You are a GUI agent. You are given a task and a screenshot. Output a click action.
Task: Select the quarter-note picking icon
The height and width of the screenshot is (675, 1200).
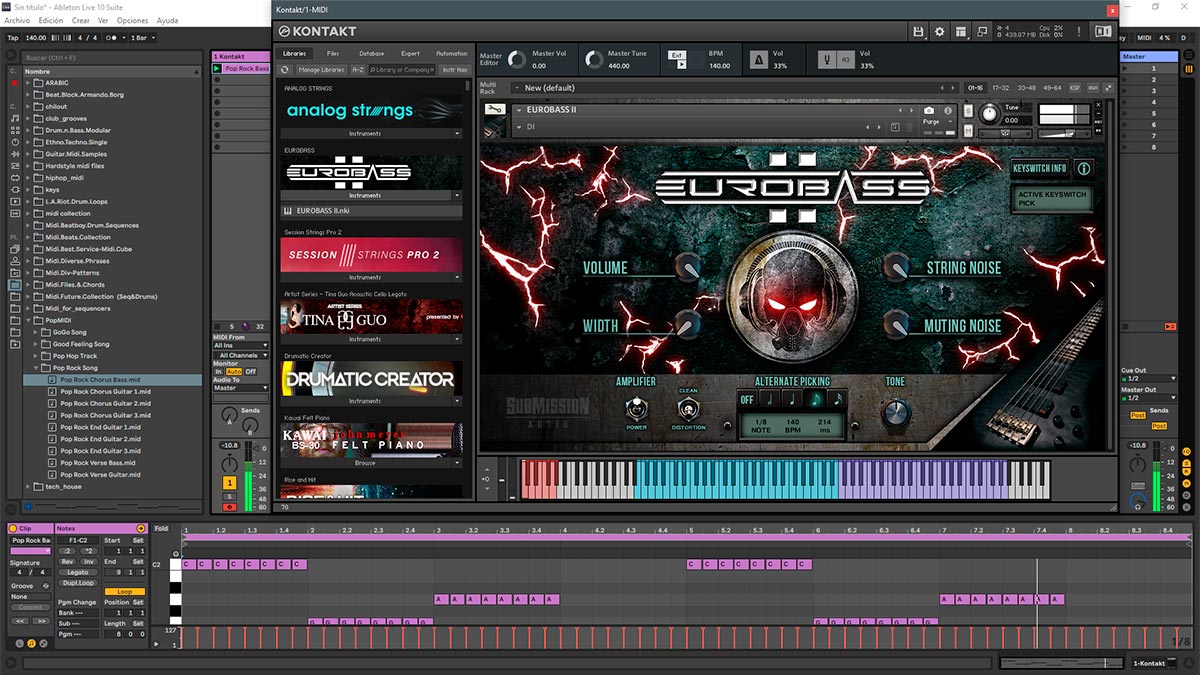(x=792, y=400)
